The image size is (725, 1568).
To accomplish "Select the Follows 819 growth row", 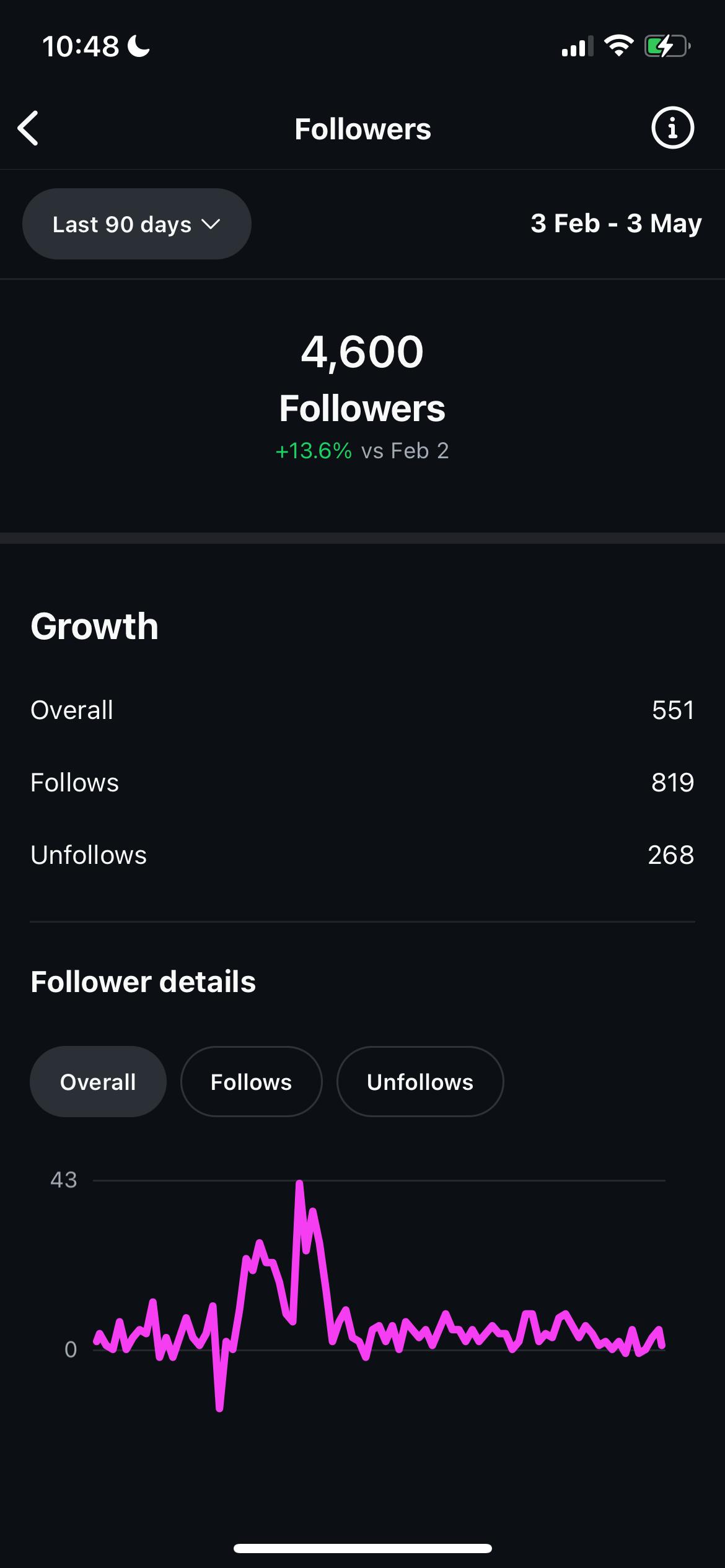I will tap(362, 782).
